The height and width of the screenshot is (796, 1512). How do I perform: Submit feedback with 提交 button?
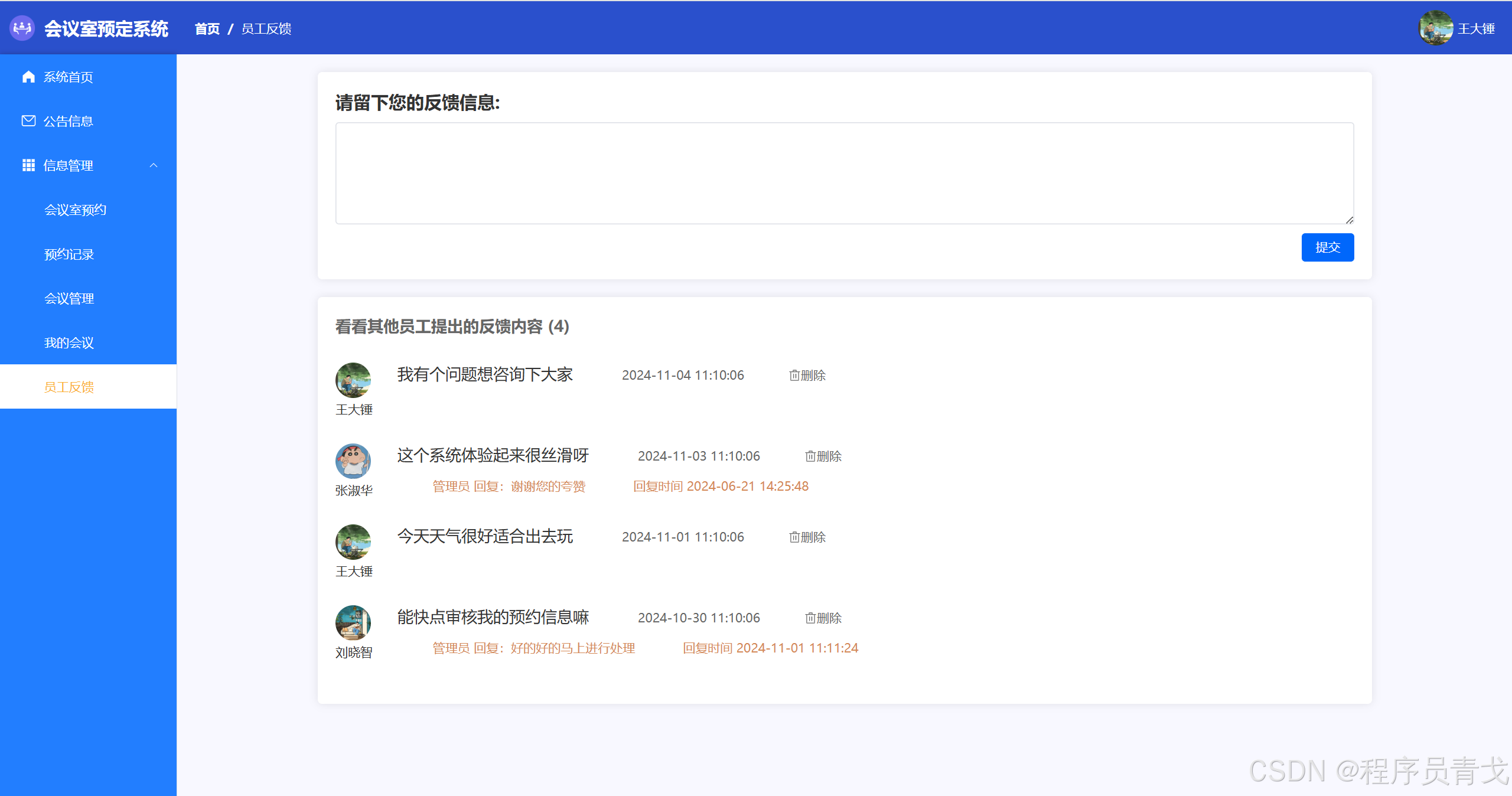(x=1327, y=247)
